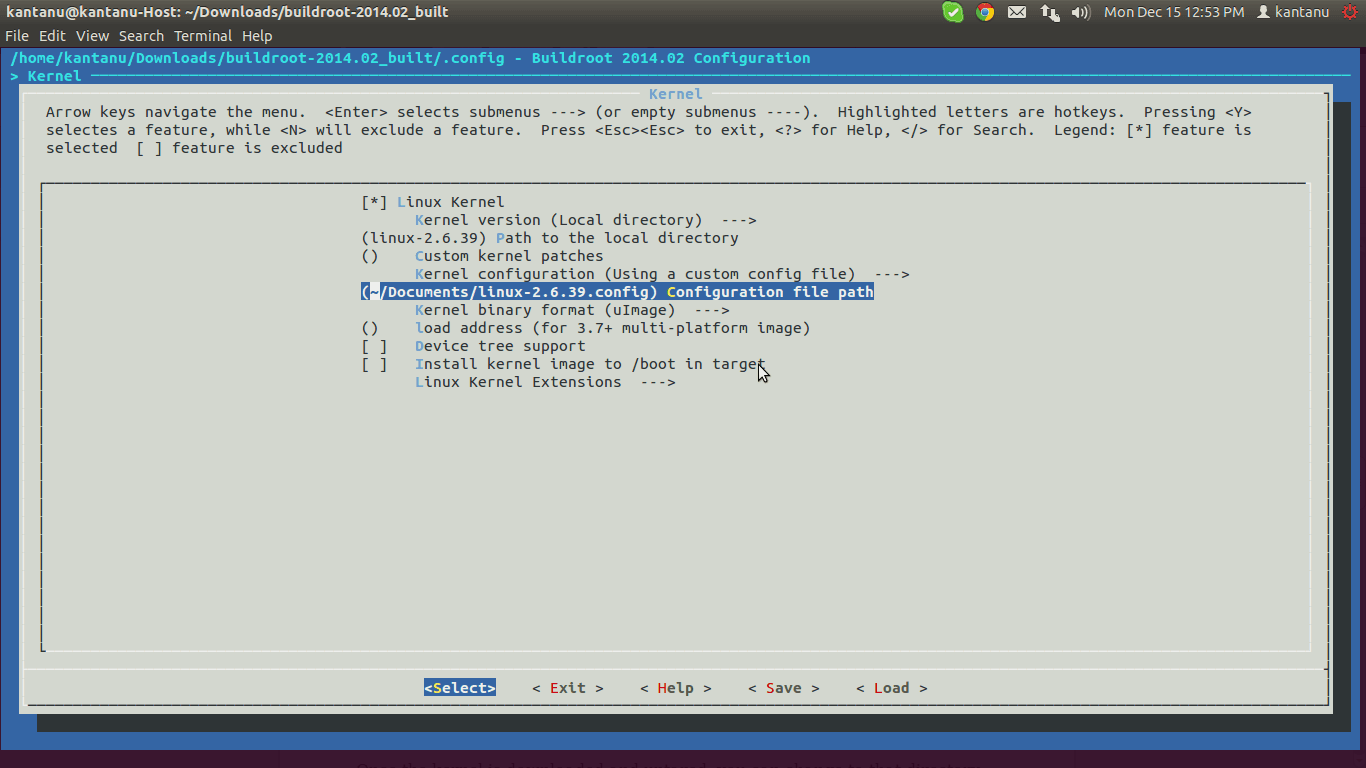
Task: Toggle the Linux Kernel checkbox
Action: pos(374,202)
